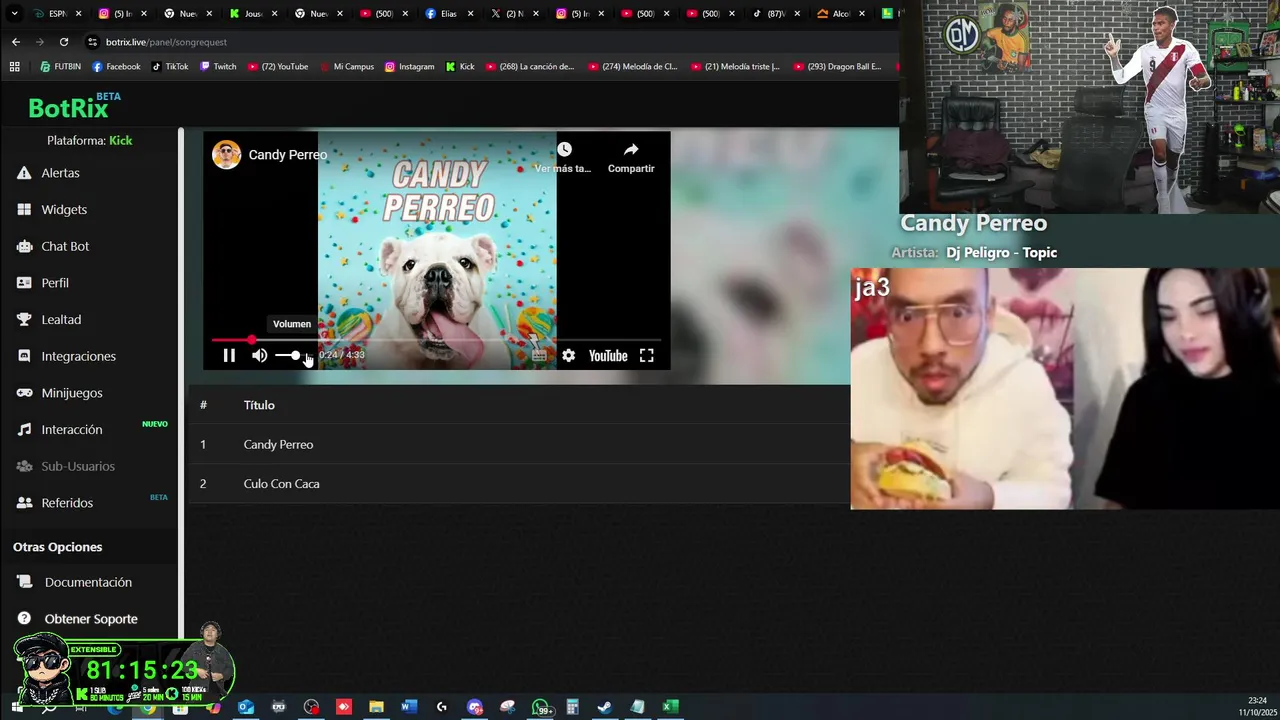Open Lealtad in the sidebar
This screenshot has height=720, width=1280.
[x=61, y=319]
